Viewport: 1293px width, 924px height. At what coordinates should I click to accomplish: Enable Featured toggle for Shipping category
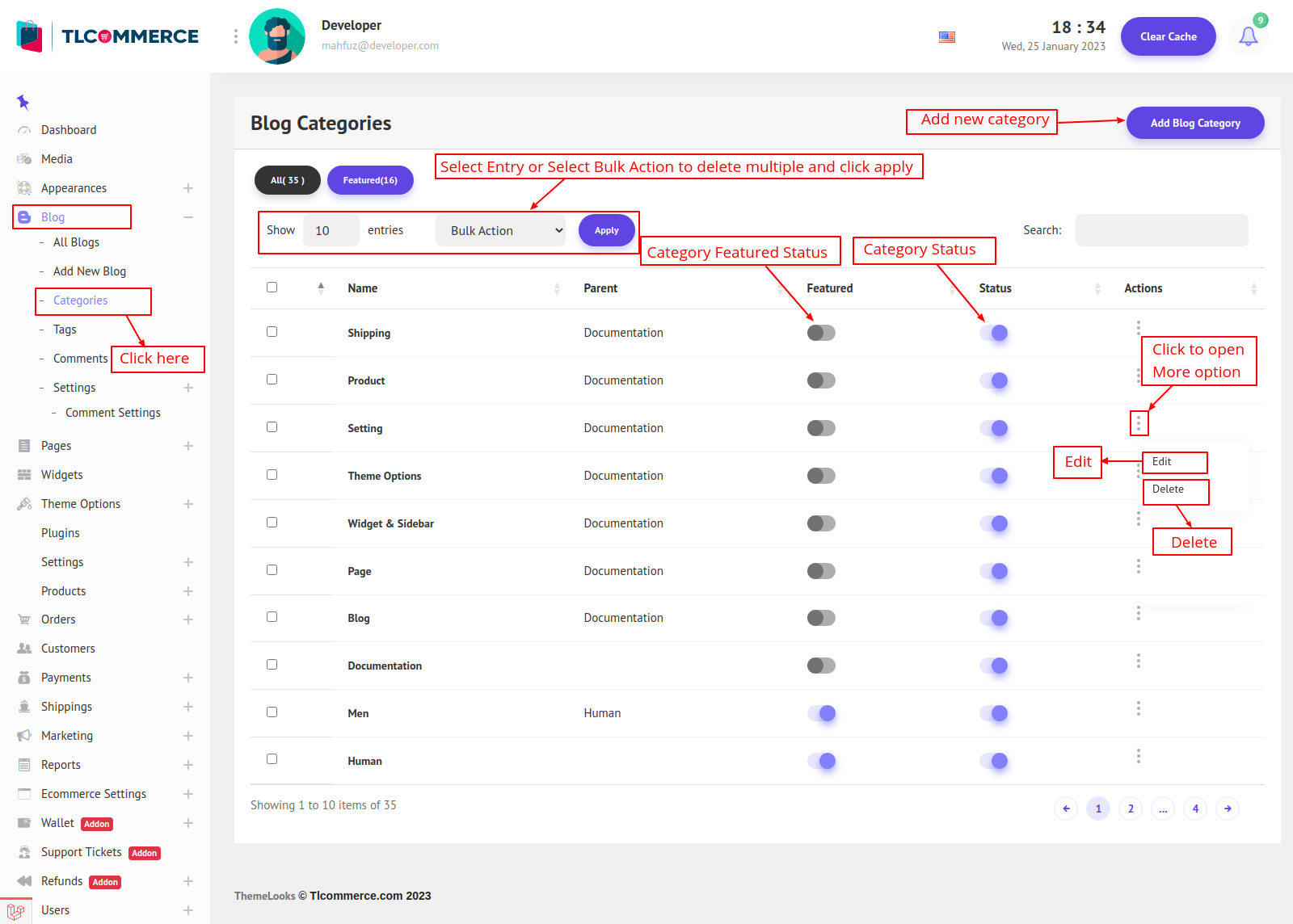pyautogui.click(x=821, y=333)
